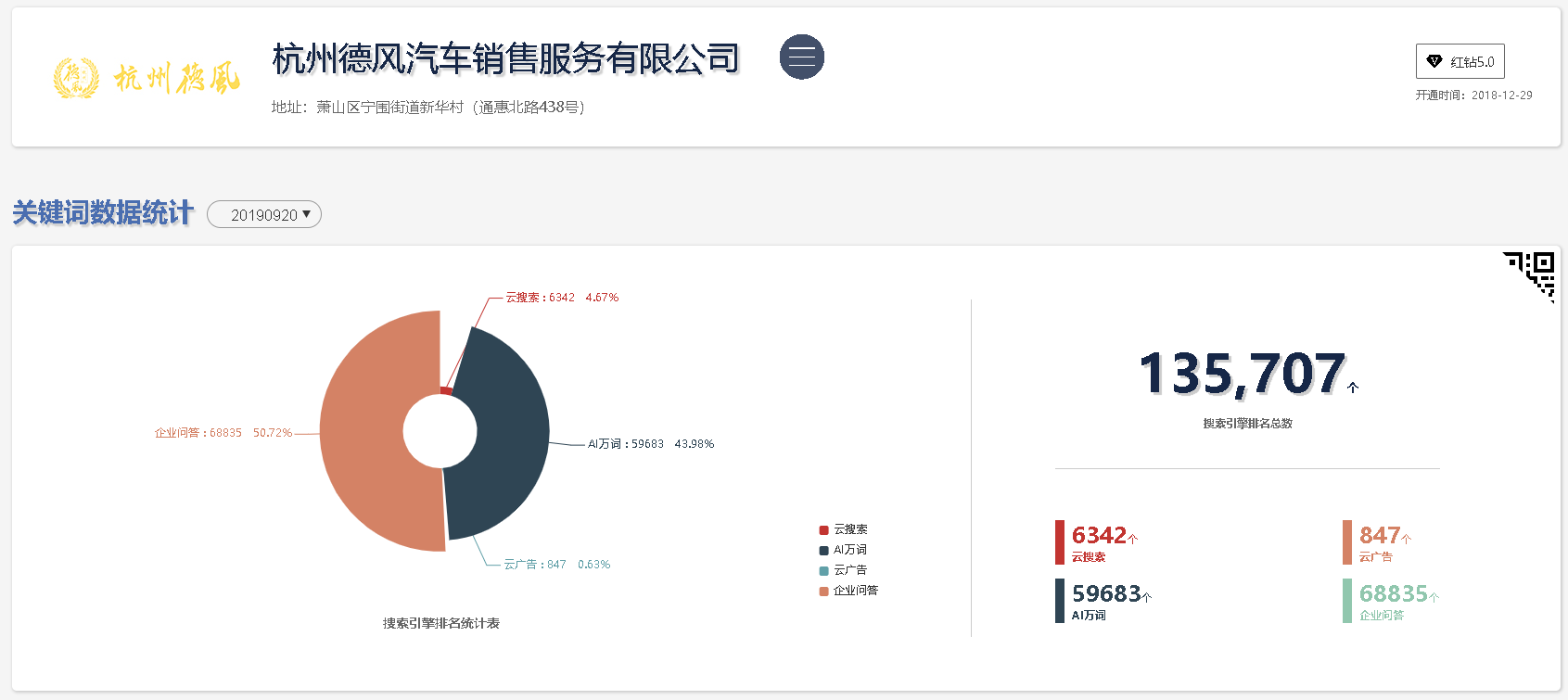Click the company address line
The width and height of the screenshot is (1568, 700).
point(428,108)
